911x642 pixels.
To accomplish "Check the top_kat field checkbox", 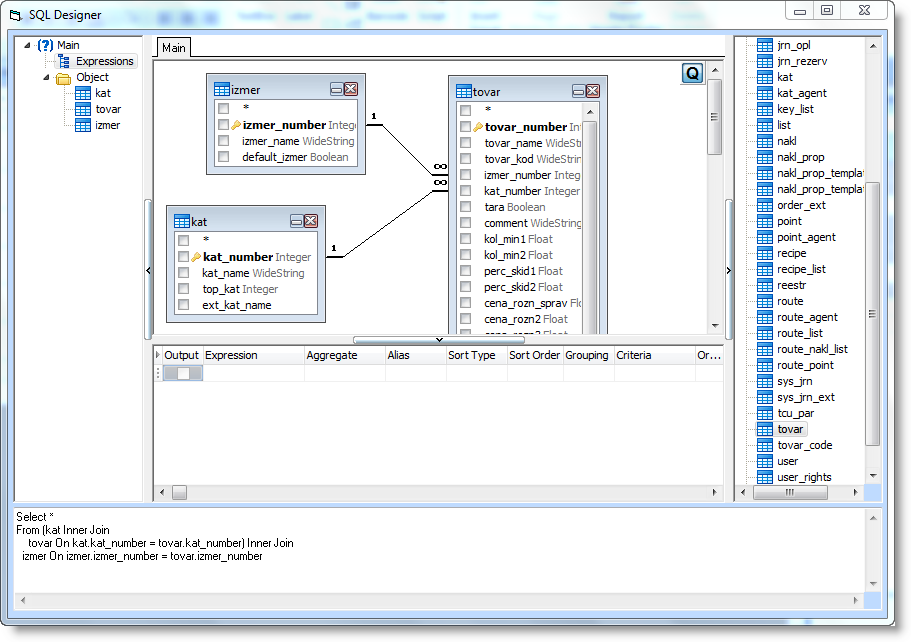I will point(184,289).
